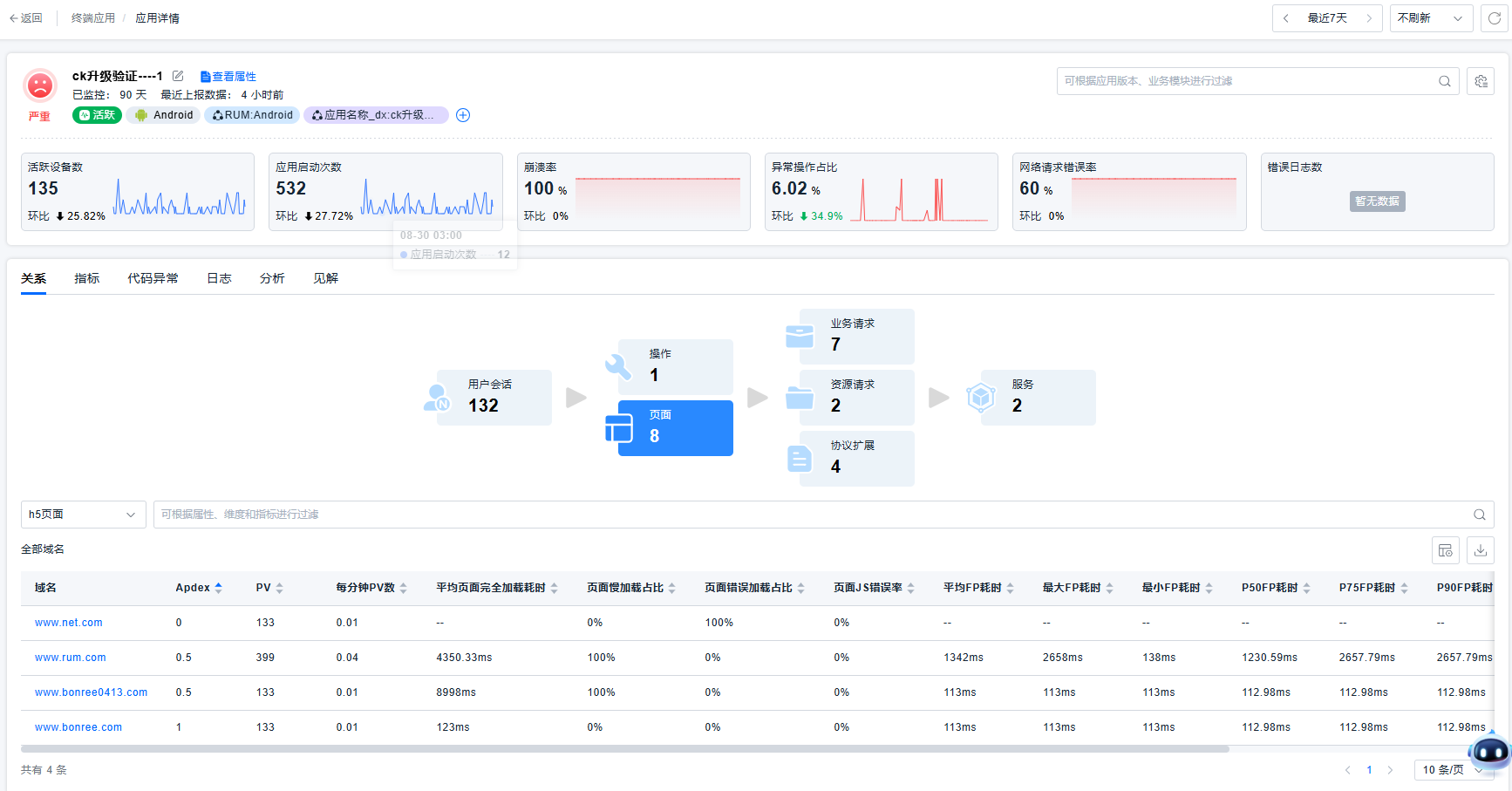Sort table by PV column

279,588
